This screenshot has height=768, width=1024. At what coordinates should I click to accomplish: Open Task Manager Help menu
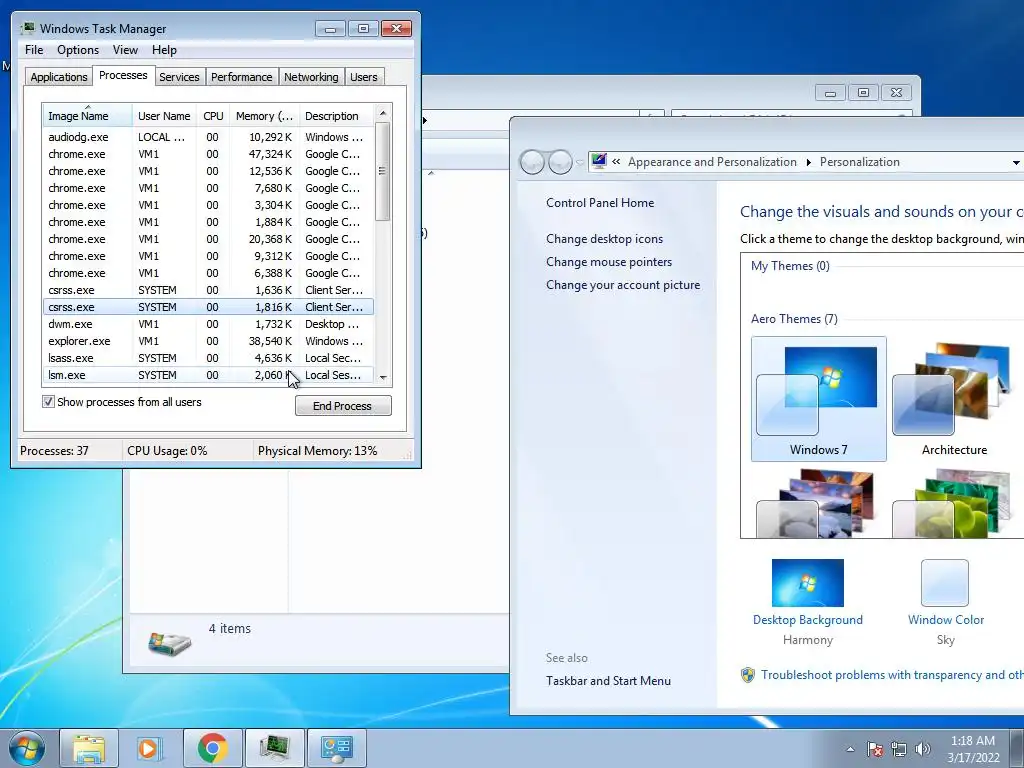(164, 50)
